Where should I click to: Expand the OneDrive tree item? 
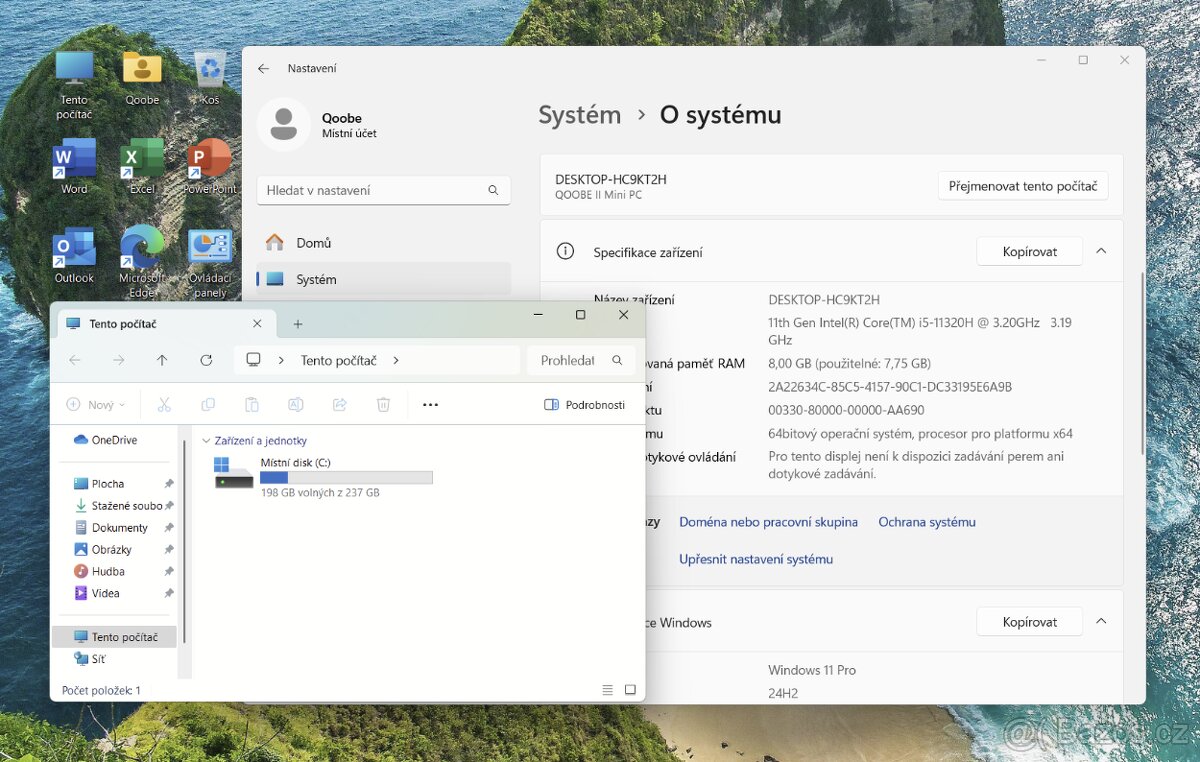63,440
